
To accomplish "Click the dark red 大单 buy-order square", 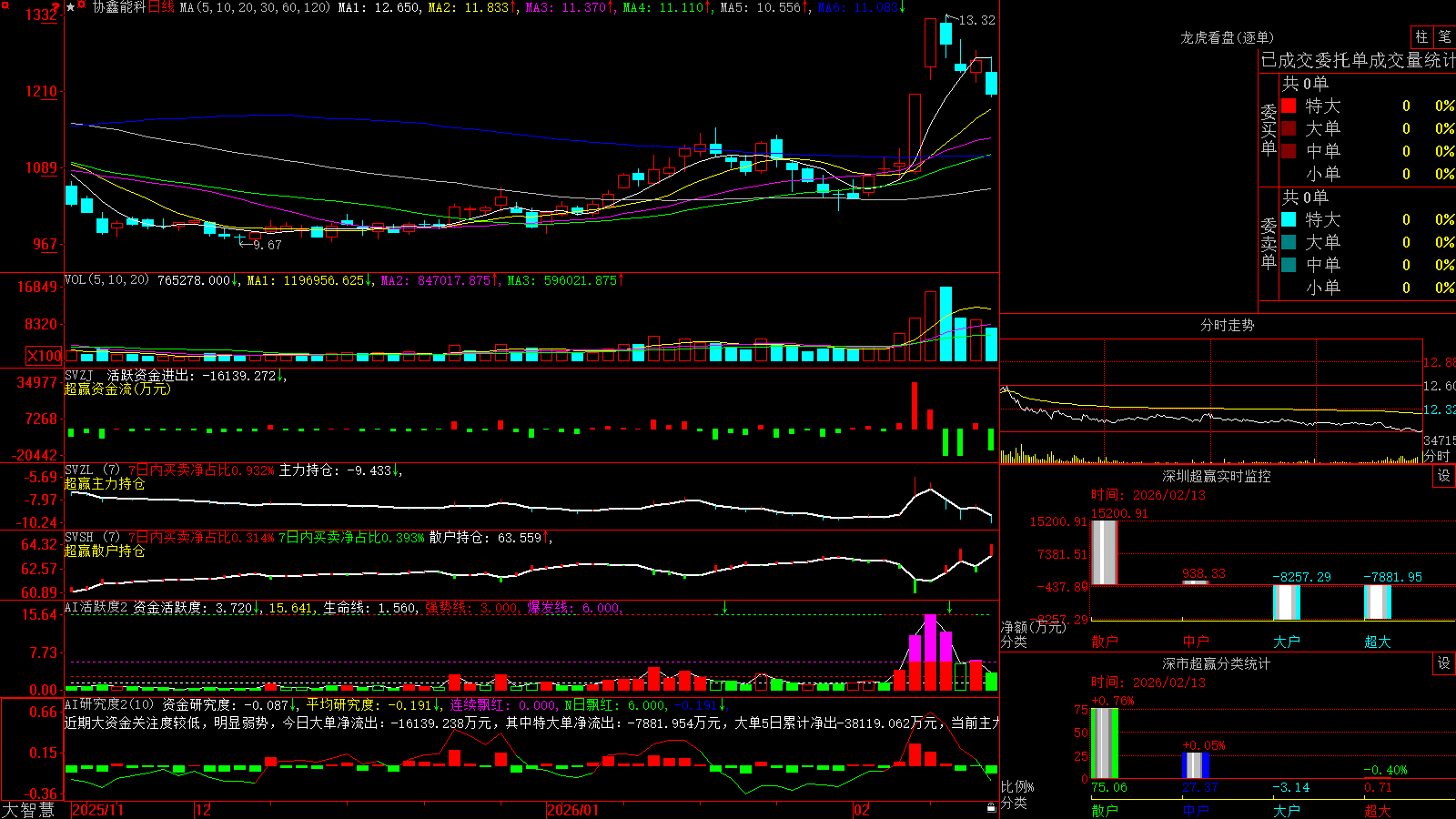I will [1289, 128].
